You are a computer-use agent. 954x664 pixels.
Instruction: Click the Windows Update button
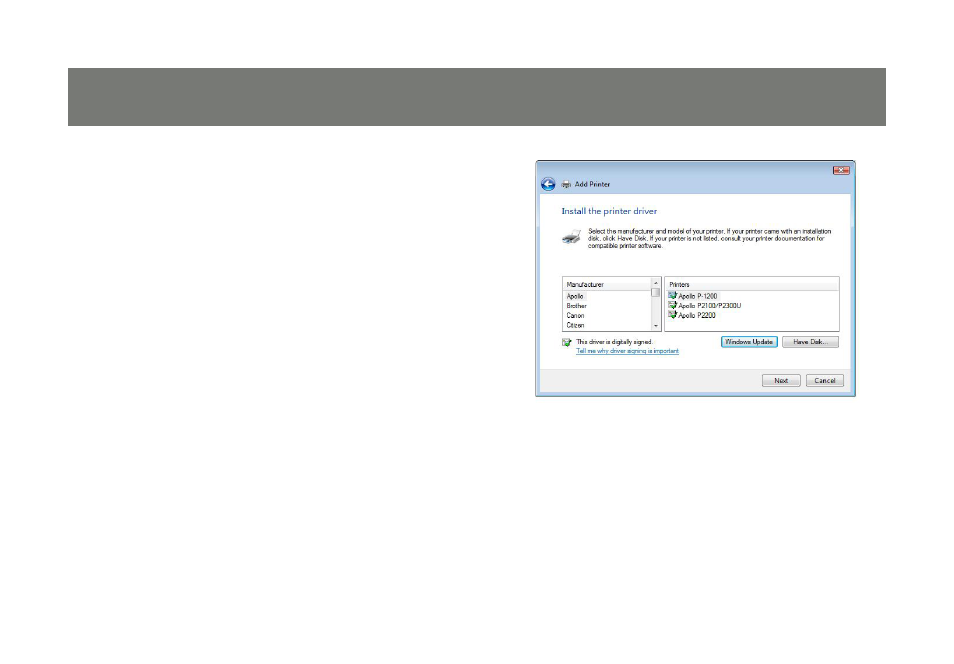point(749,342)
